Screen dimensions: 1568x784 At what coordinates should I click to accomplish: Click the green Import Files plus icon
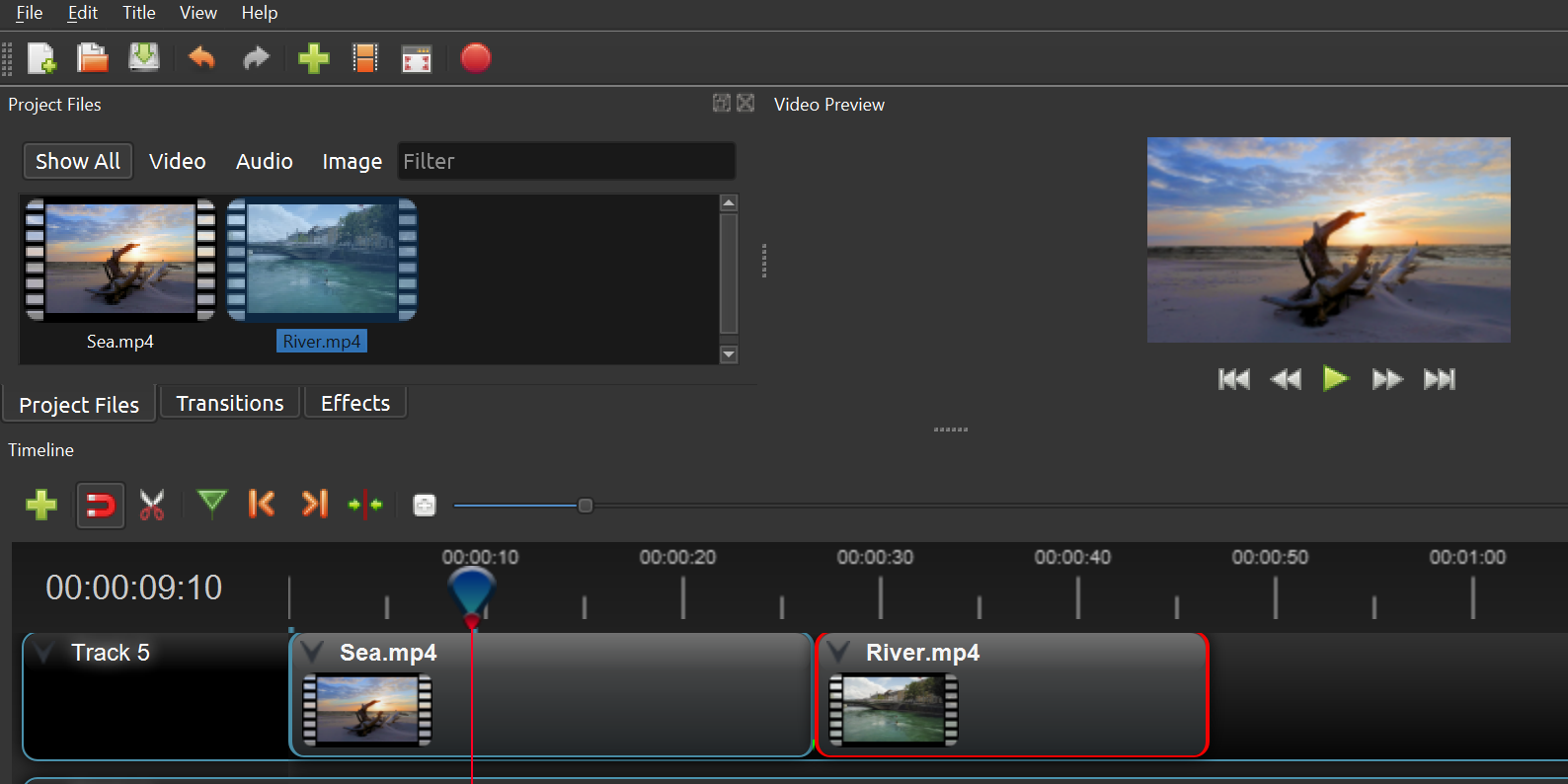[x=313, y=59]
